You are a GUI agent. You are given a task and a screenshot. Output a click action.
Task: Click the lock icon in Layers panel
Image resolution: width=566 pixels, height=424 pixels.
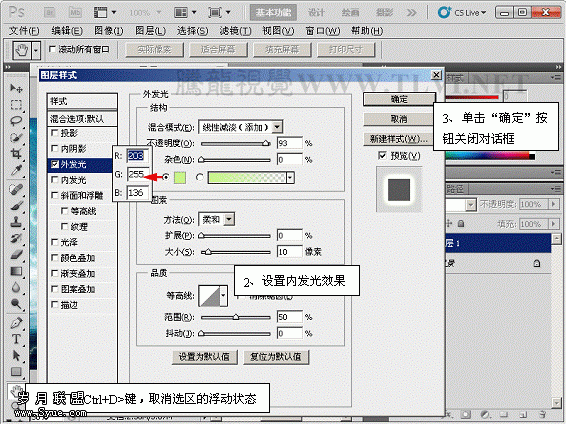pos(461,224)
